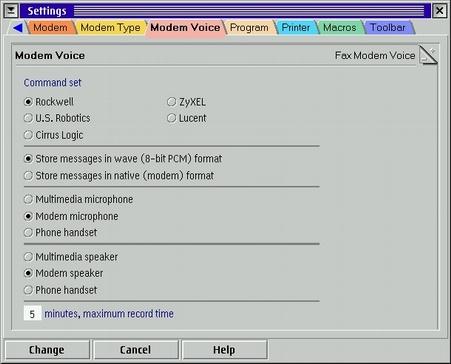Click the Help button

[x=224, y=350]
